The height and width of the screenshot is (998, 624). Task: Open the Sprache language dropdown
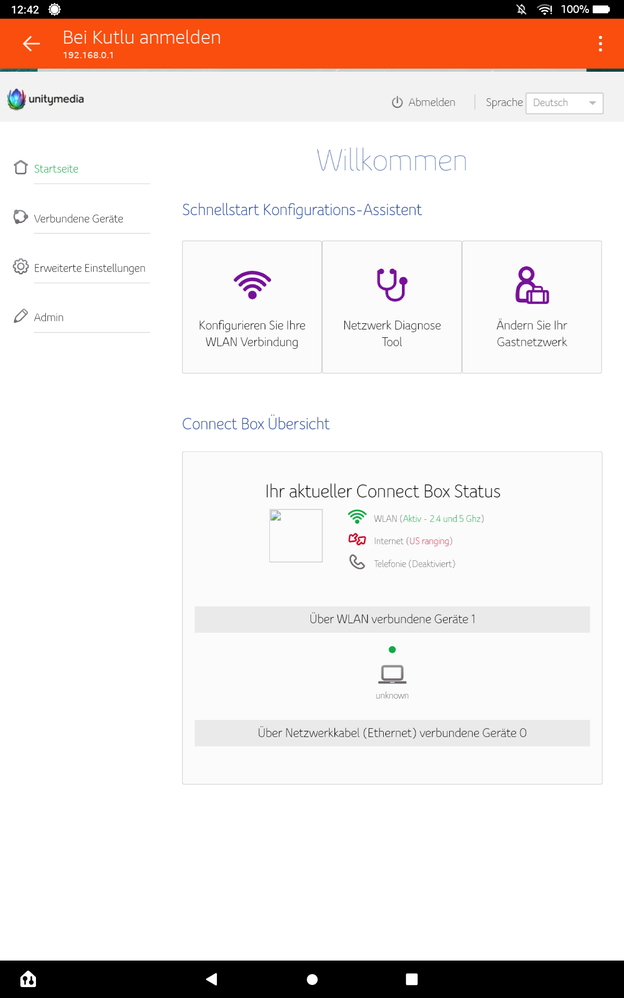tap(563, 103)
